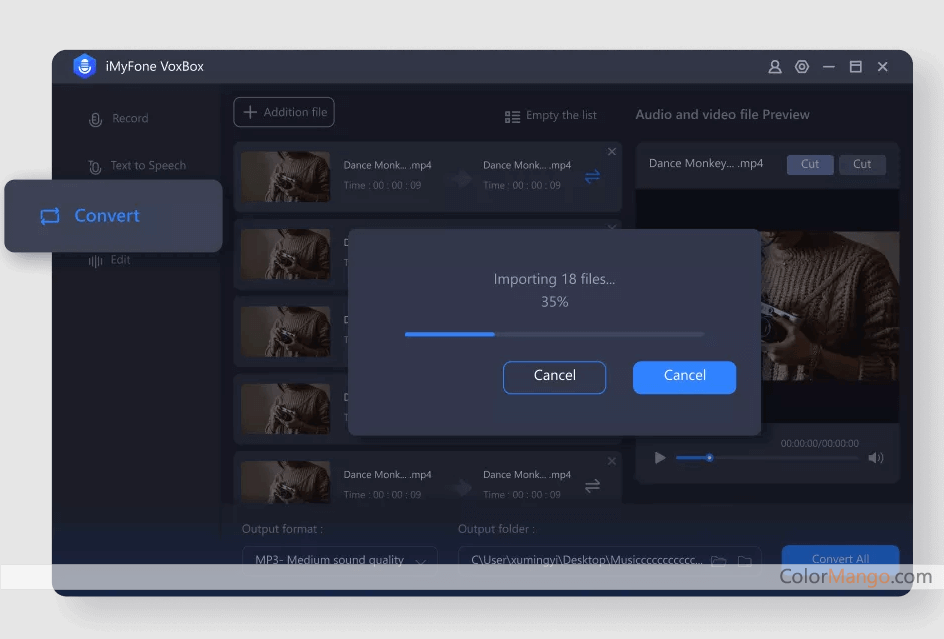Open the MP3 output format dropdown
Screen dimensions: 944x639
pyautogui.click(x=339, y=560)
